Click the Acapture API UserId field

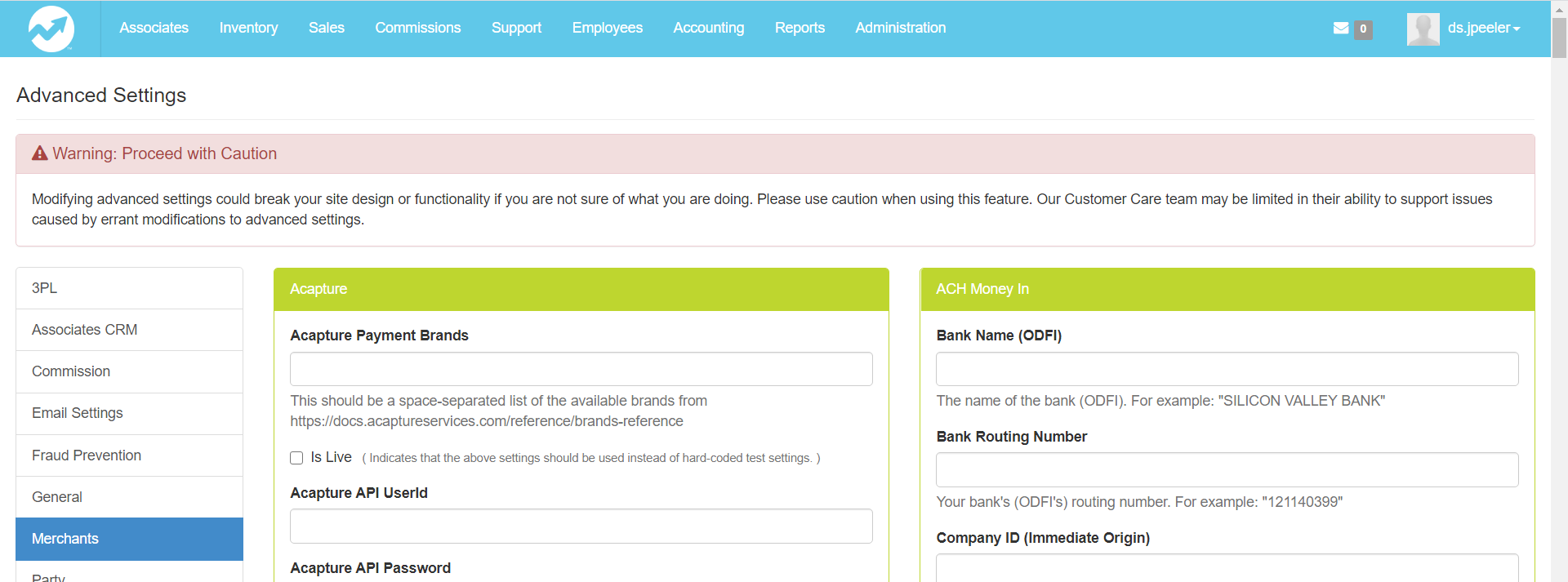[x=581, y=526]
